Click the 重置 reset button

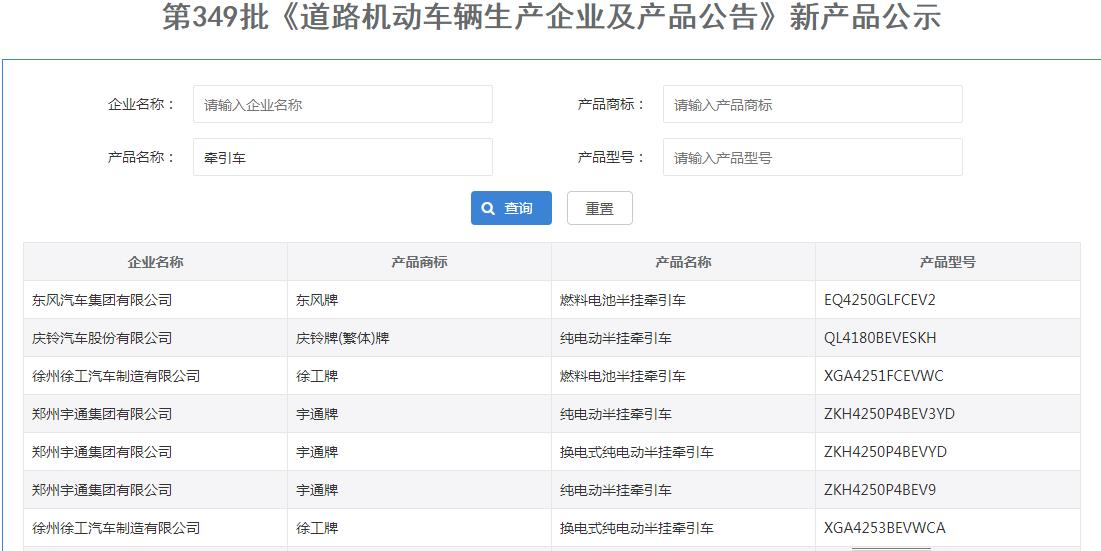point(600,208)
